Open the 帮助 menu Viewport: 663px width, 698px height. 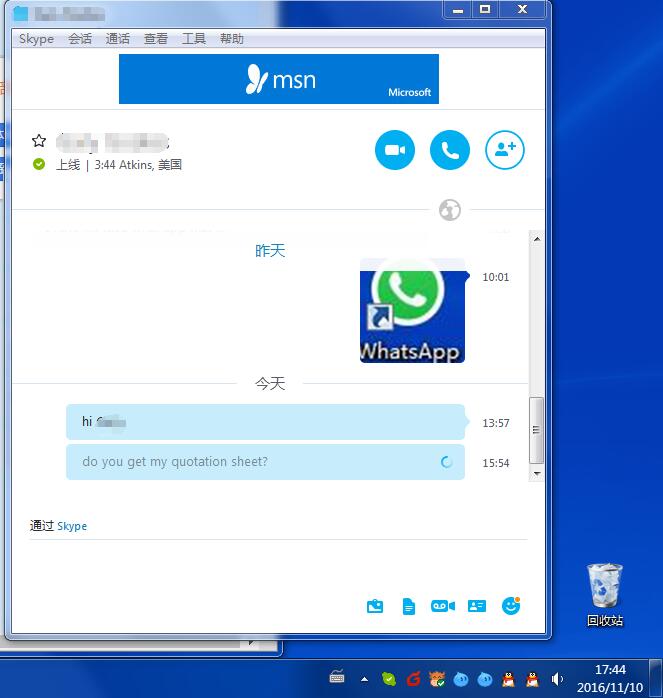[232, 39]
